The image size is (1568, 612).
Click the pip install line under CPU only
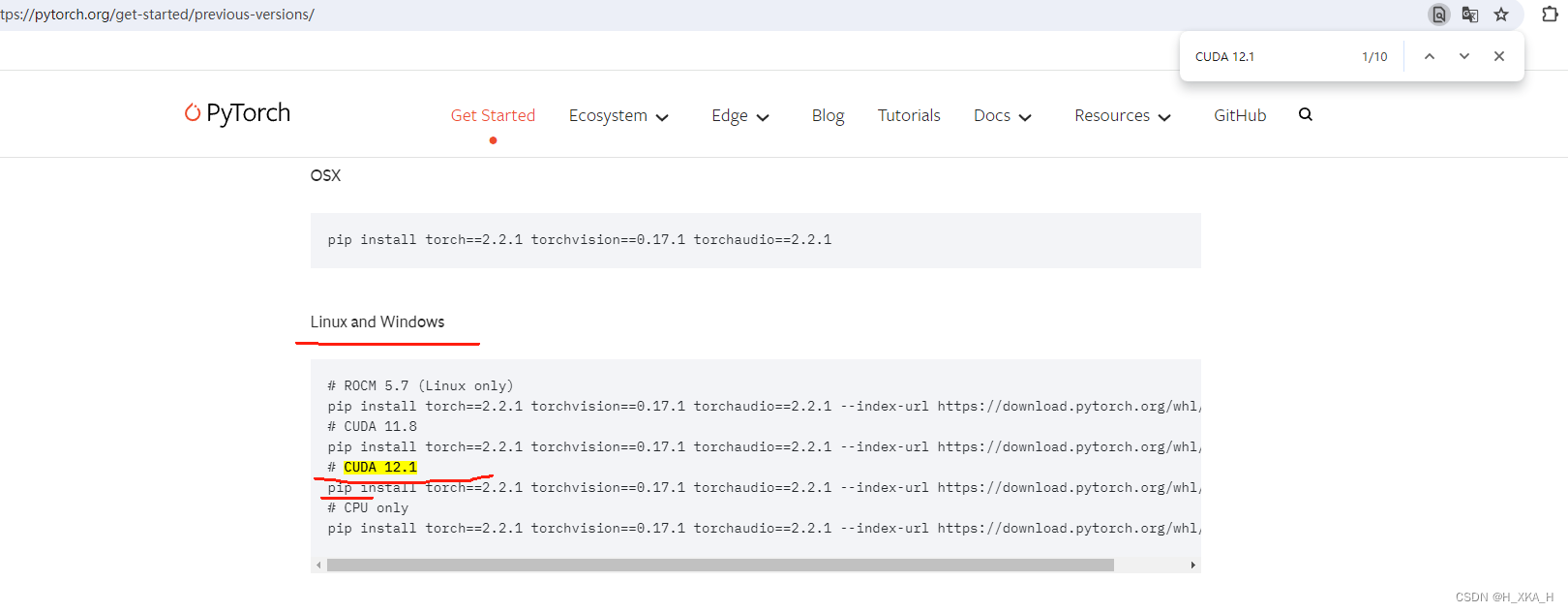click(x=764, y=528)
